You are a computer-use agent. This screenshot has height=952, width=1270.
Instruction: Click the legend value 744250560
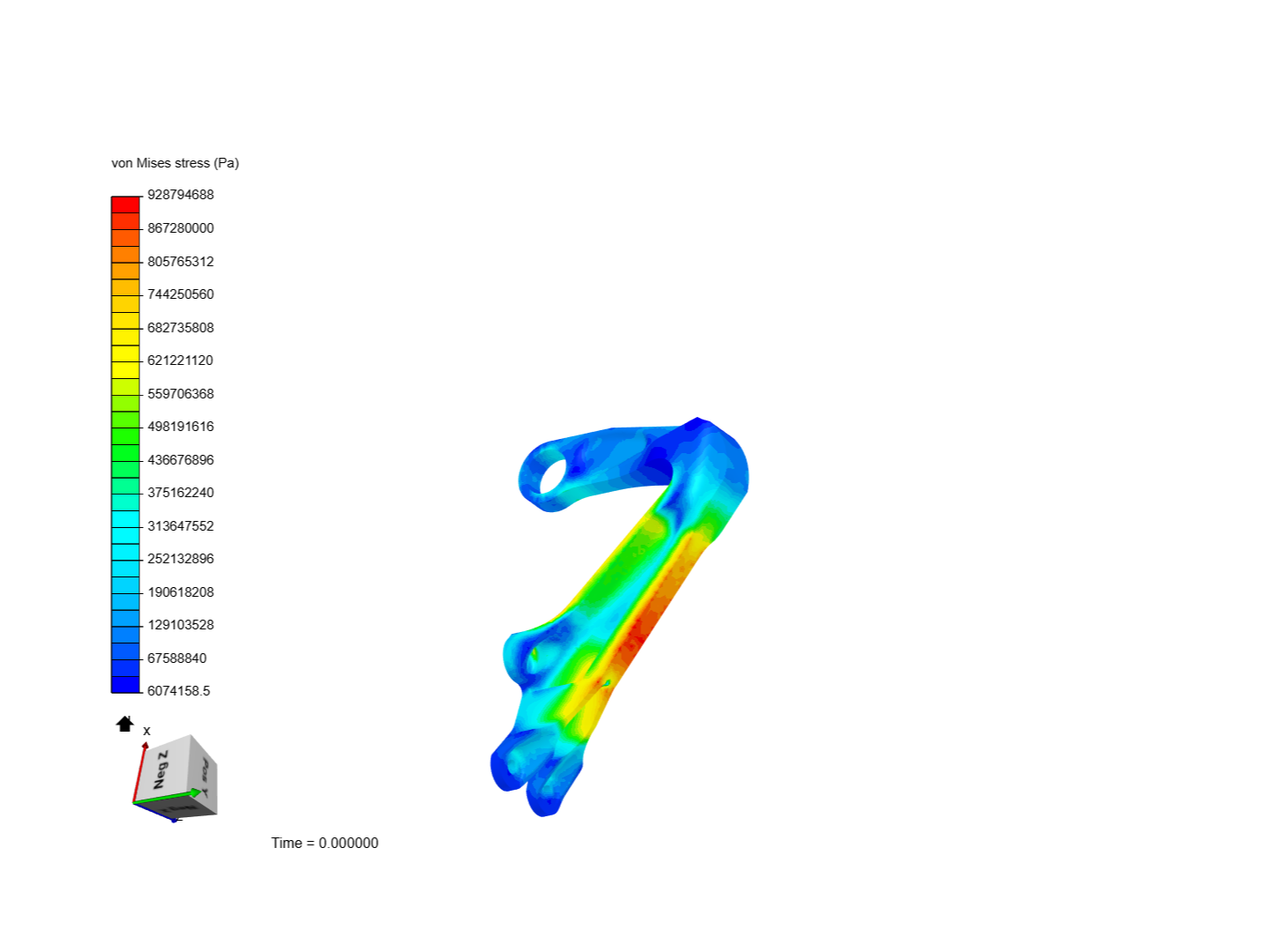181,294
